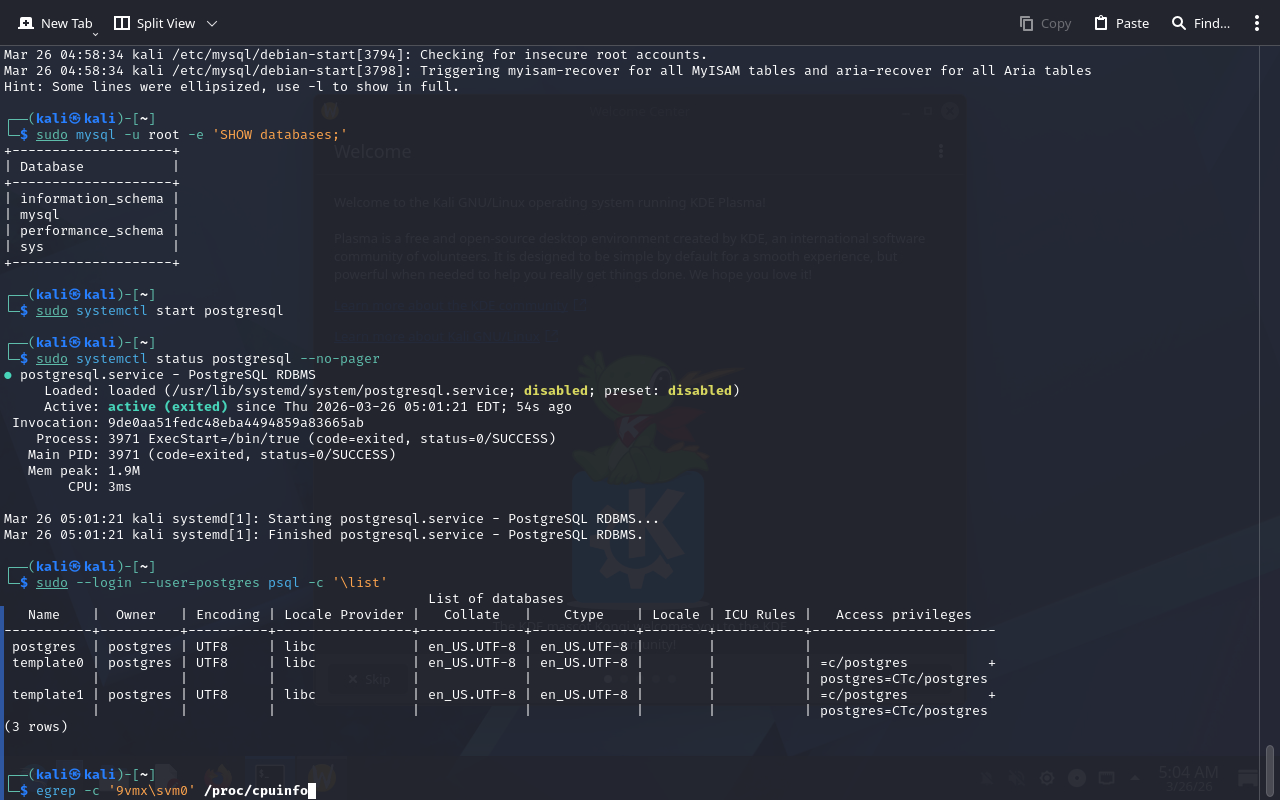
Task: Click the template0 row name
Action: pyautogui.click(x=48, y=663)
